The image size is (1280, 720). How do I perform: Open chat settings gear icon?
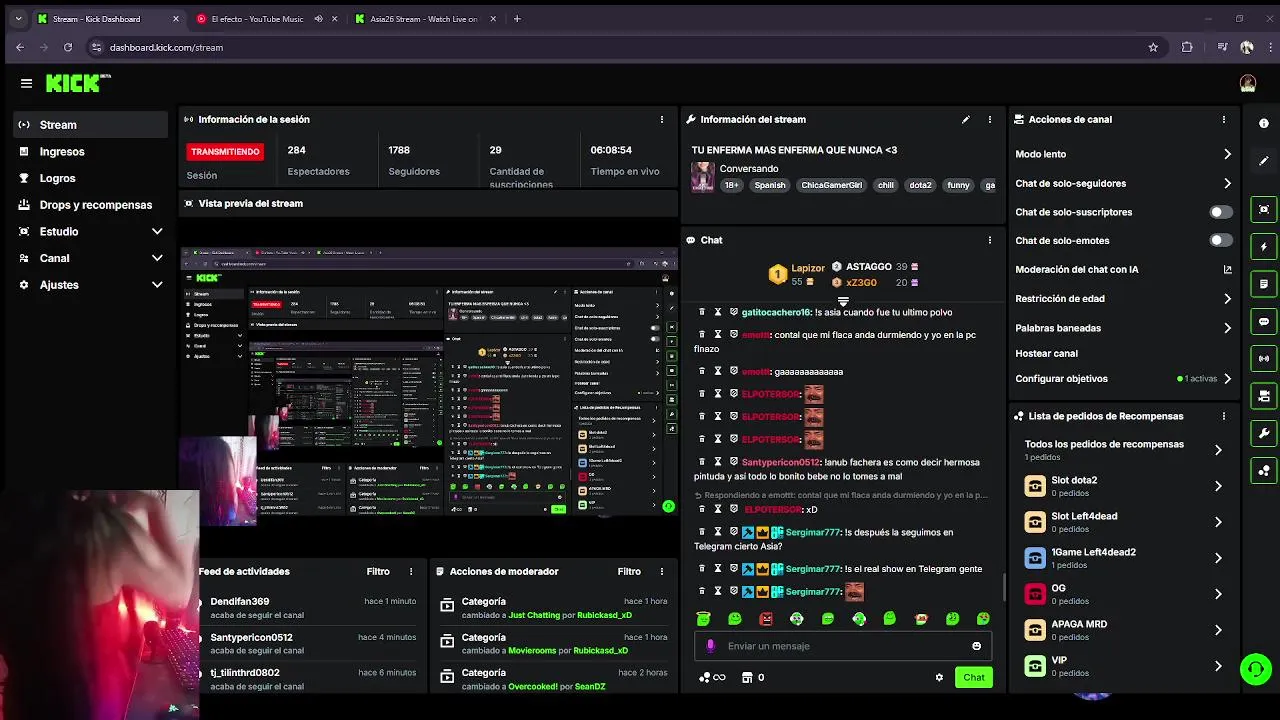point(939,677)
